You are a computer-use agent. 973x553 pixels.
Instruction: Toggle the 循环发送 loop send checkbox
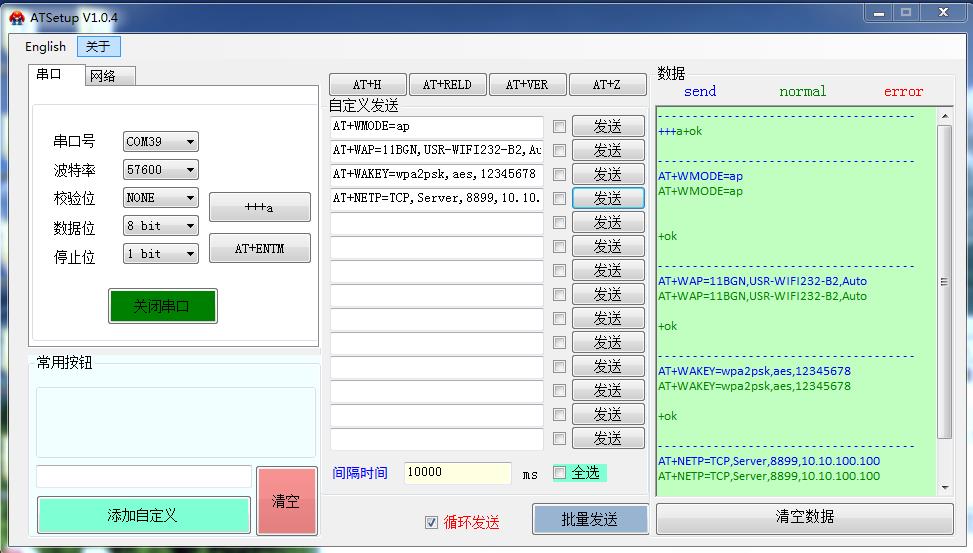432,522
